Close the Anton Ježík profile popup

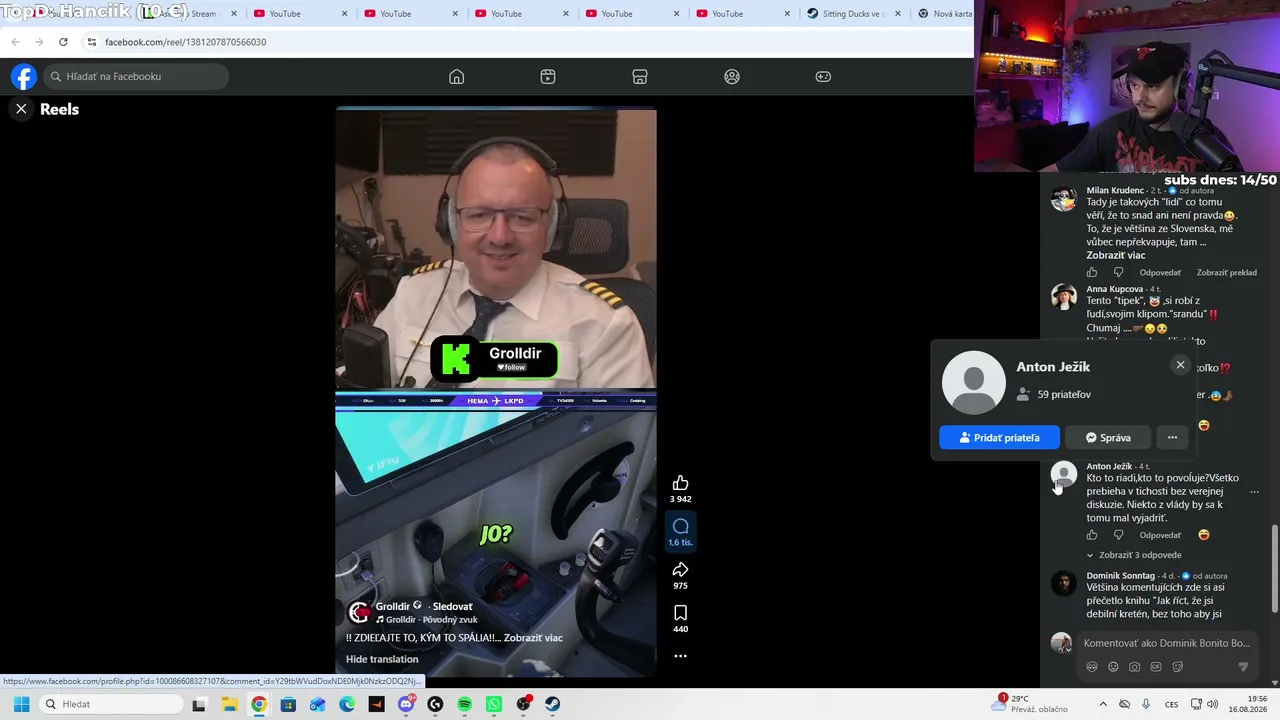pyautogui.click(x=1180, y=365)
